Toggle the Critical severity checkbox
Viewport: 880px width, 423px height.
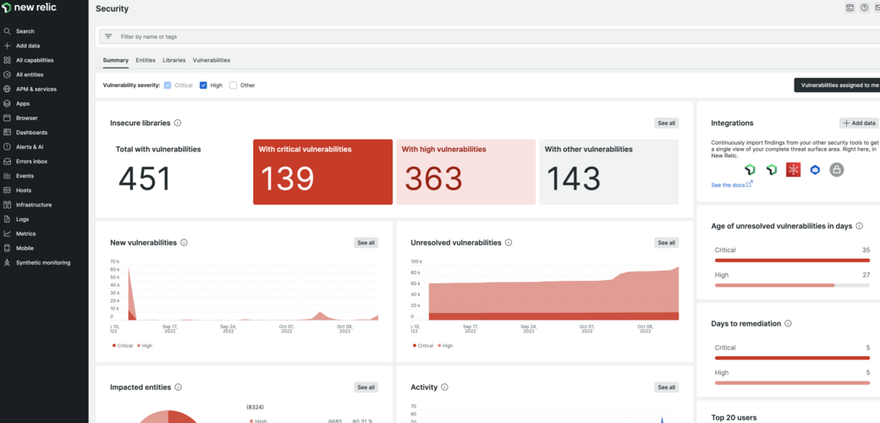(x=168, y=85)
